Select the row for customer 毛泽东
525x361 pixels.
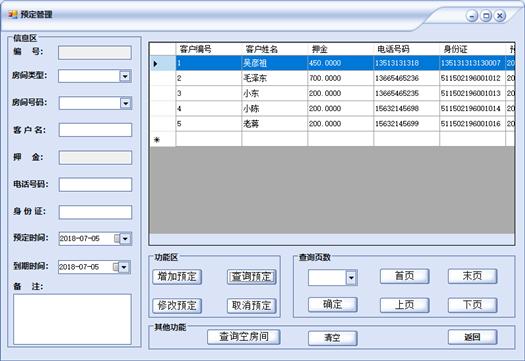click(x=331, y=78)
